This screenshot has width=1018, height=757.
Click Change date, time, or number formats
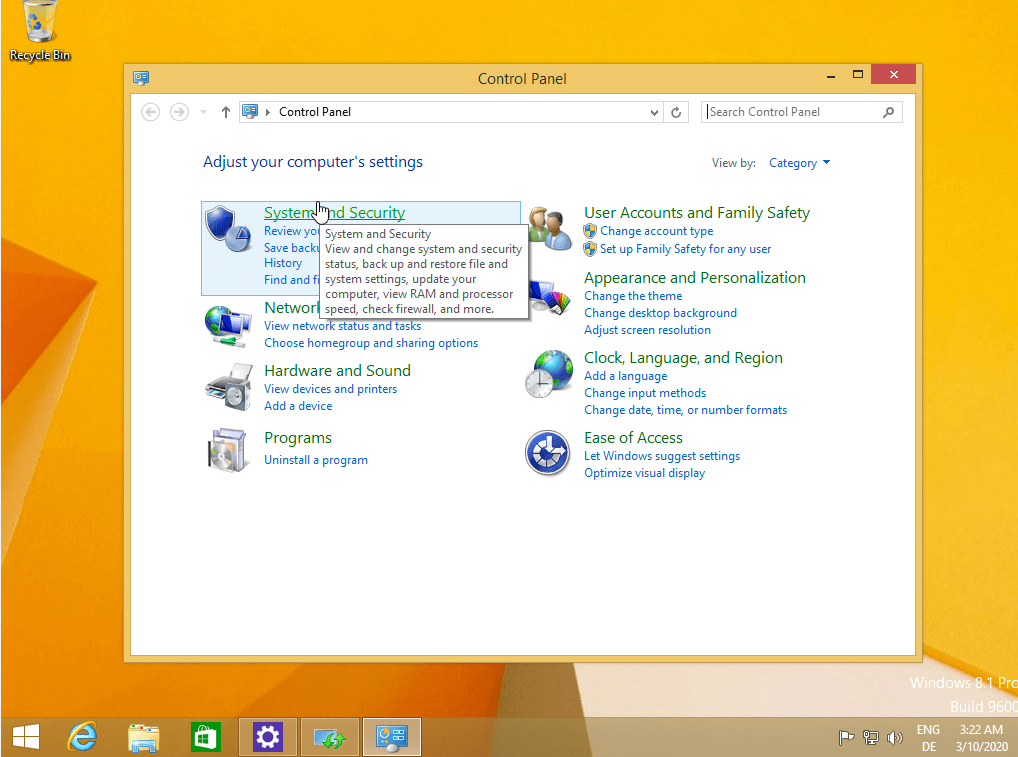coord(685,410)
